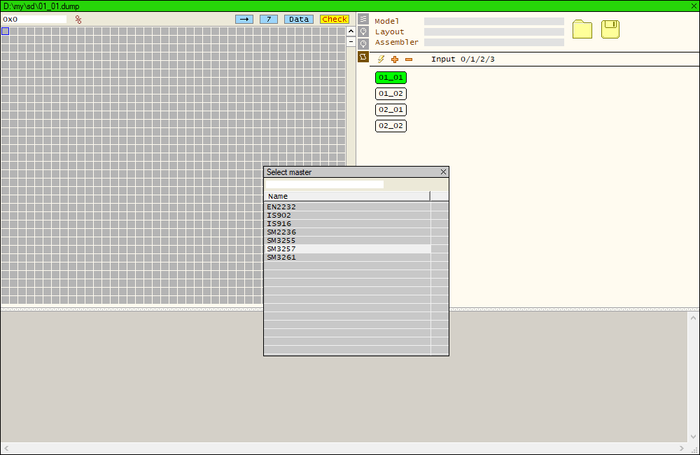Click the floppy disk save icon

[610, 29]
